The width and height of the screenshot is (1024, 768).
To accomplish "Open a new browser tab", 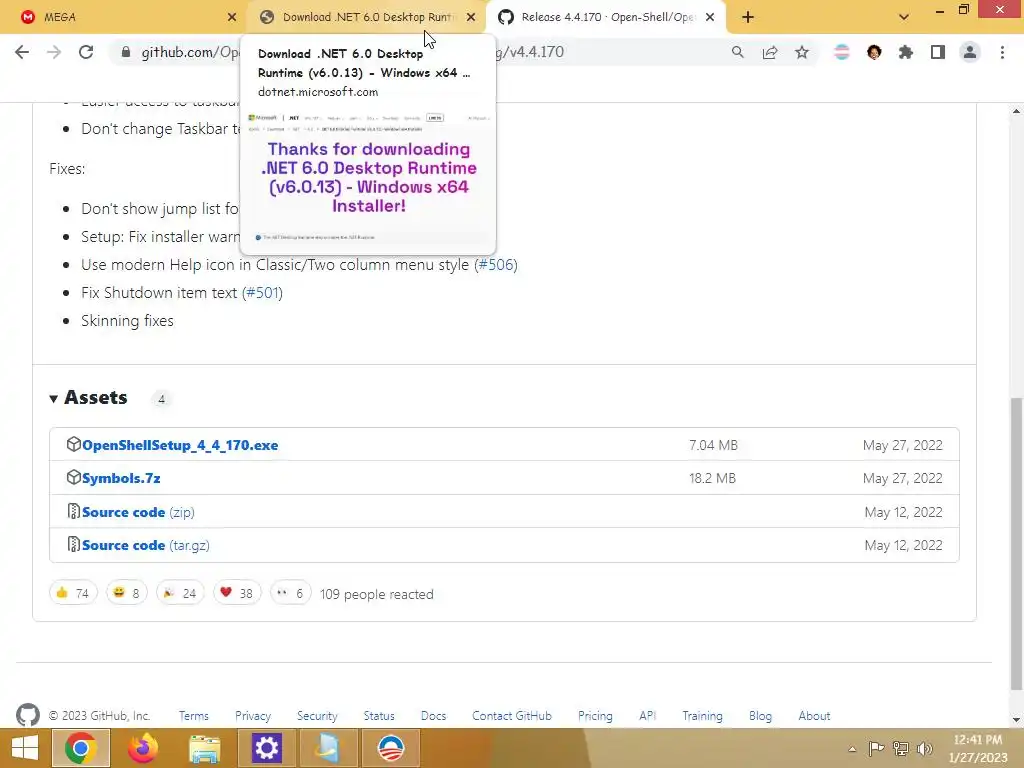I will tap(748, 17).
